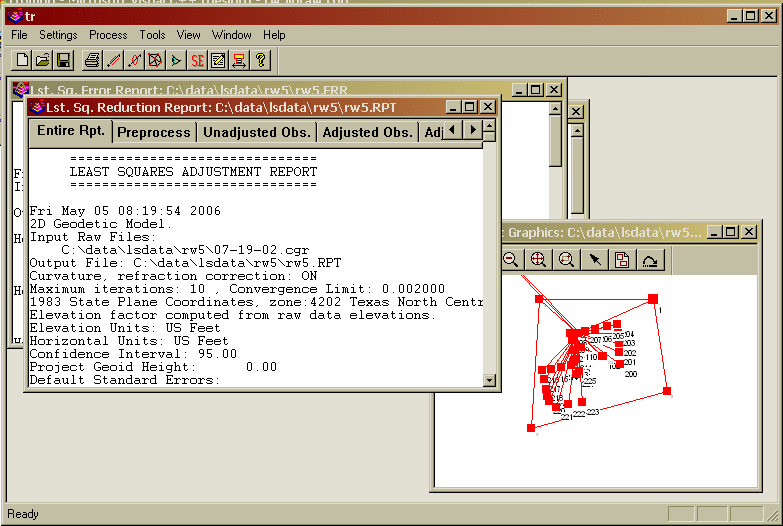The image size is (783, 526).
Task: Open standard errors via the SE icon
Action: 197,60
